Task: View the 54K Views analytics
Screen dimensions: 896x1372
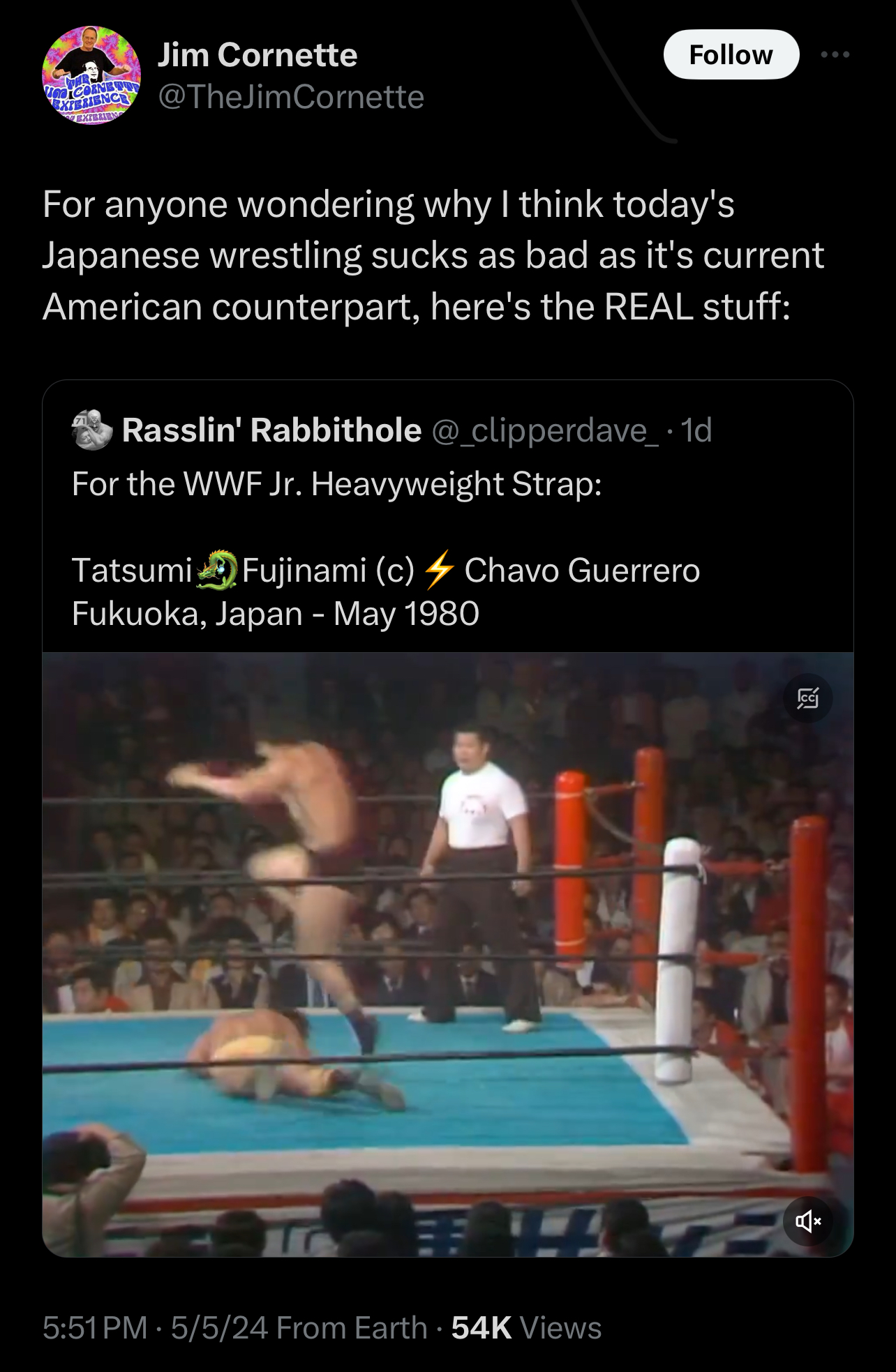Action: [x=526, y=1328]
